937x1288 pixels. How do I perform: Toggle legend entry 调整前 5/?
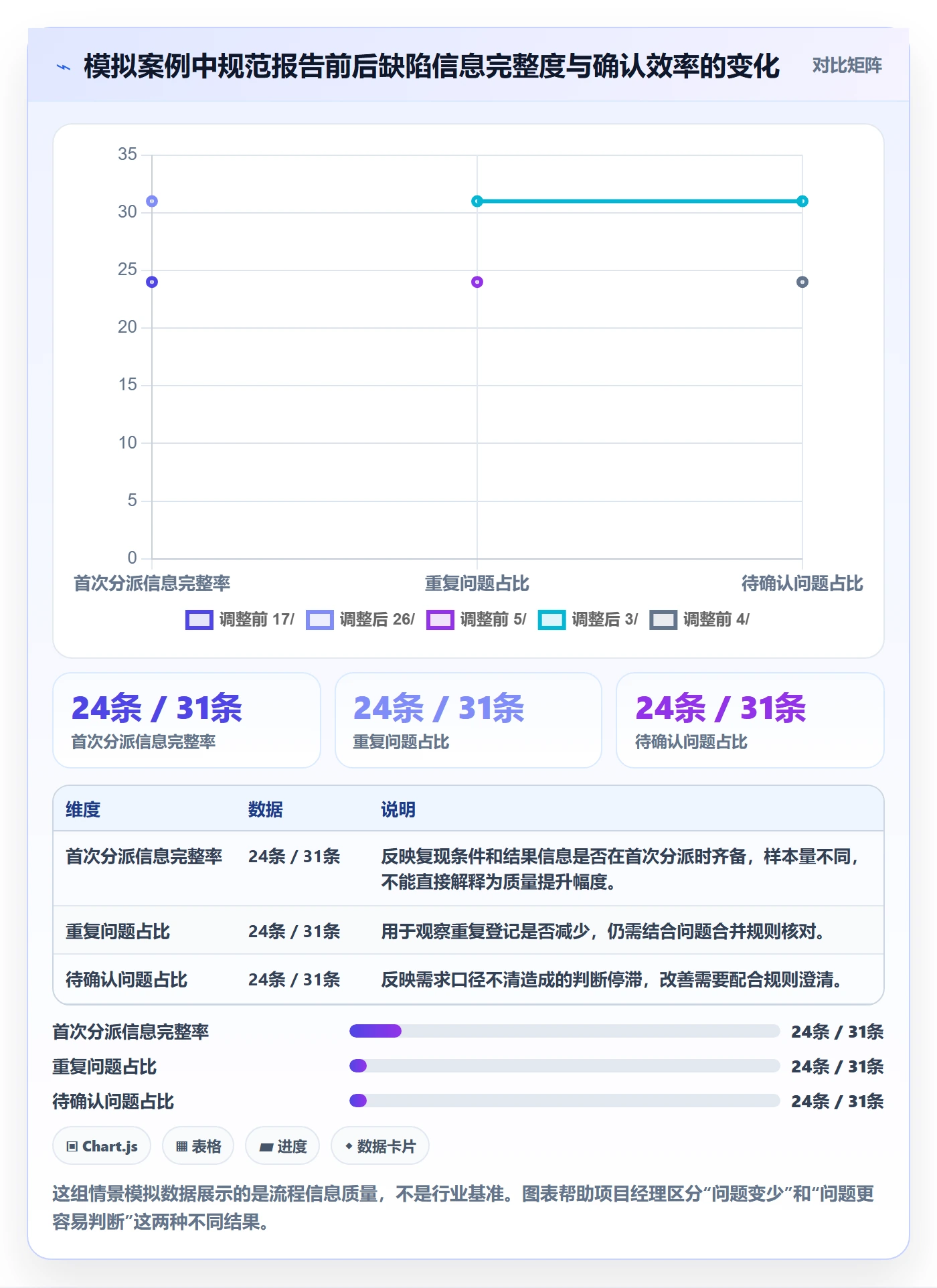pyautogui.click(x=476, y=620)
